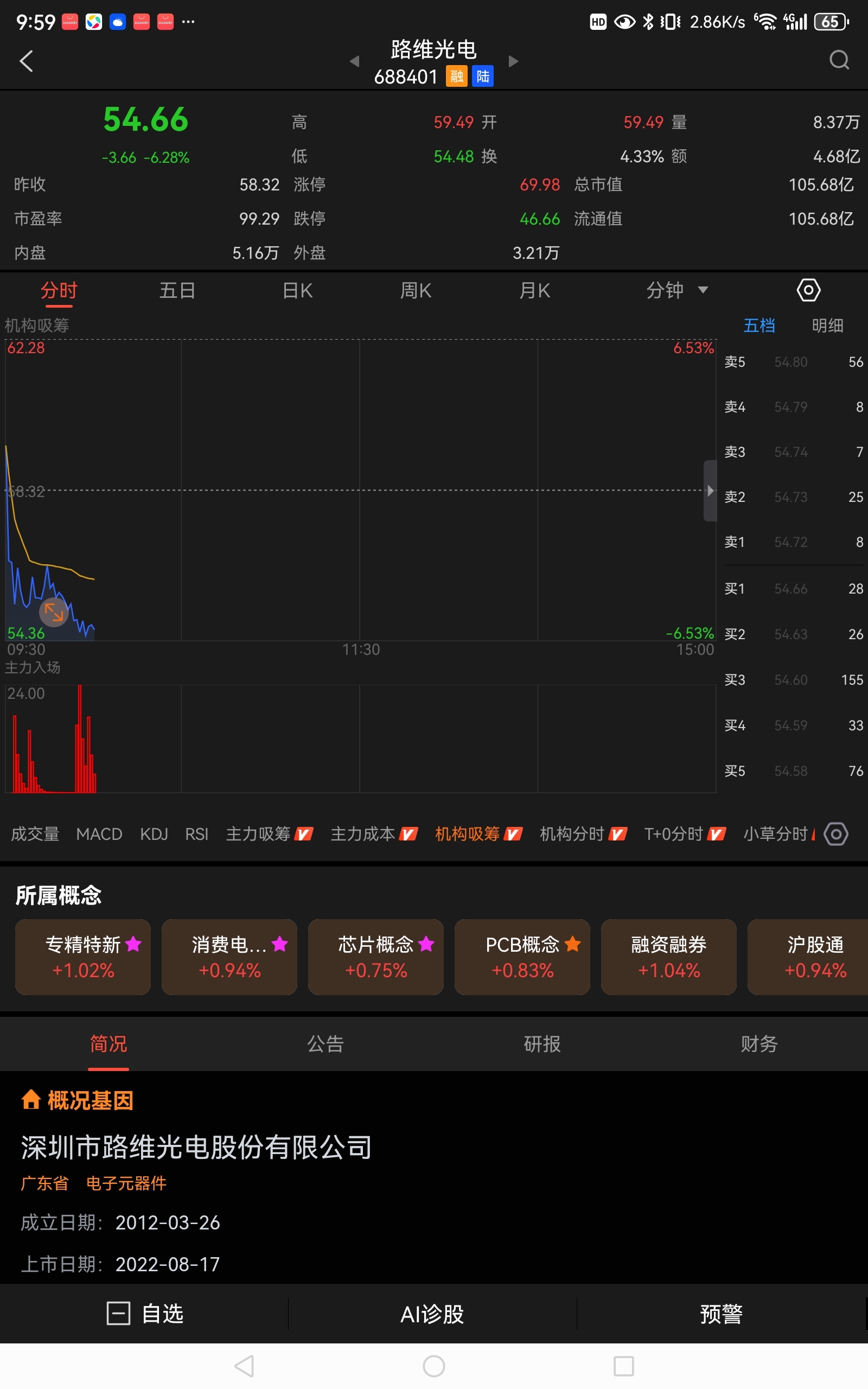Tap Android back navigation button

point(245,1366)
